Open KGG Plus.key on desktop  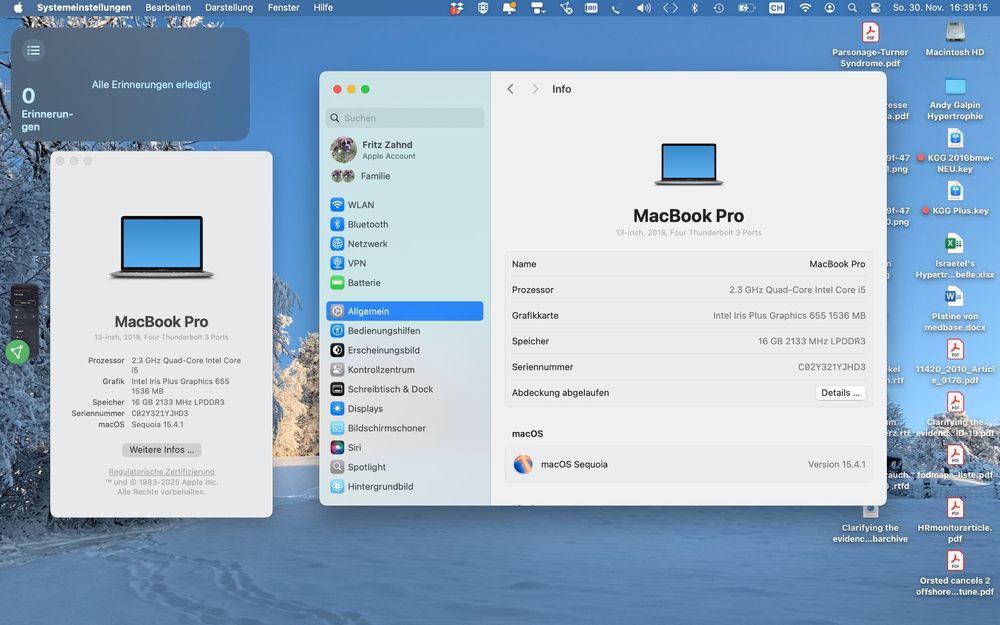955,198
